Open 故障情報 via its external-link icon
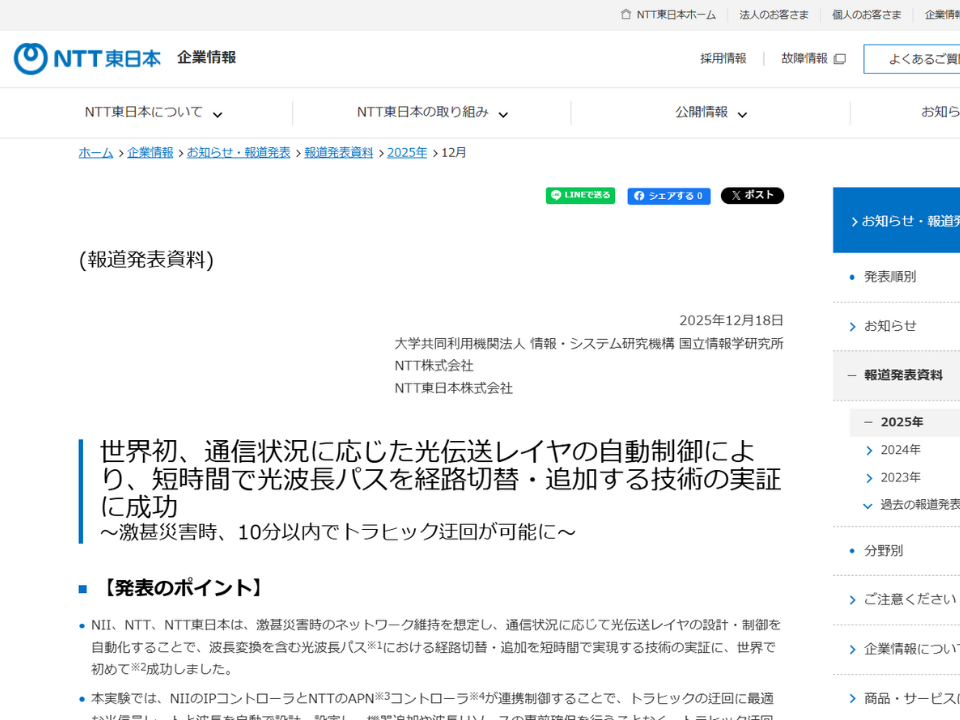Viewport: 960px width, 720px height. coord(839,59)
